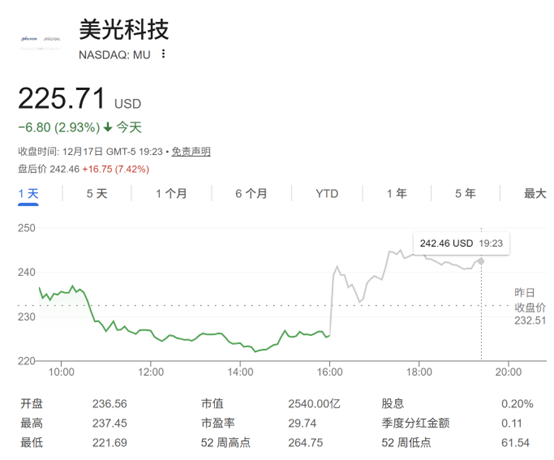
Task: Click the NASDAQ: MU ticker label
Action: (114, 55)
